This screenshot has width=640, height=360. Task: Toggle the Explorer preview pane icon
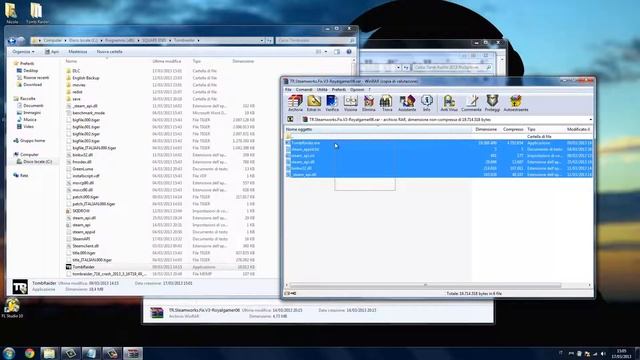coord(337,52)
